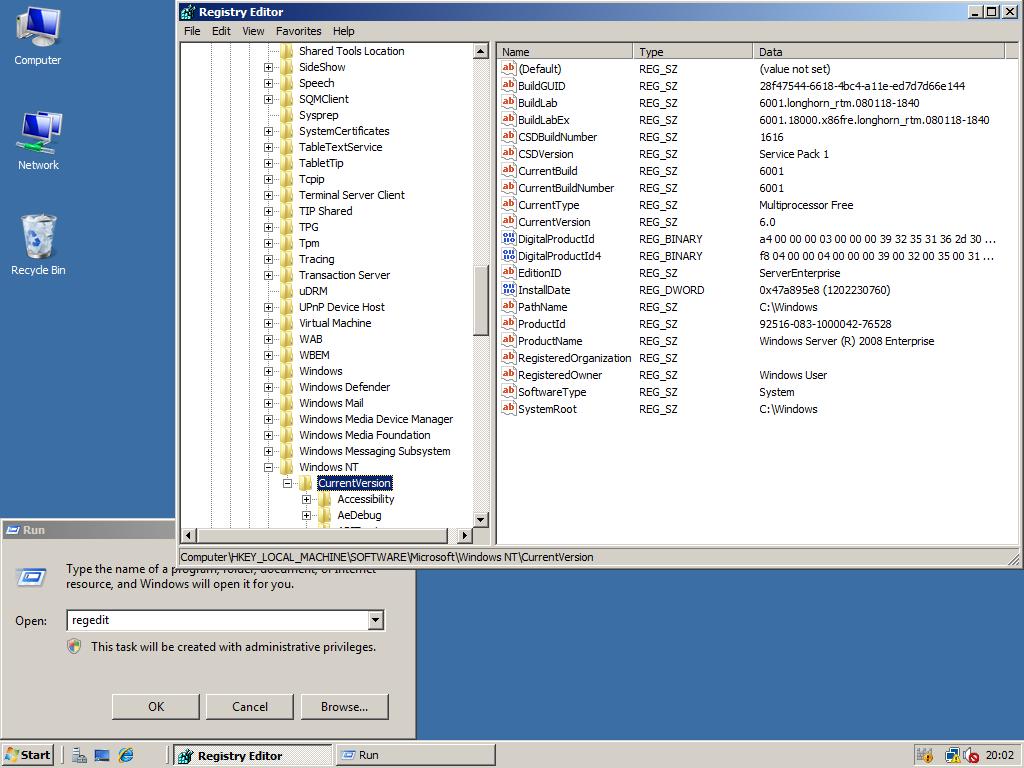Click the Tcpip folder icon
The image size is (1024, 768).
pyautogui.click(x=287, y=179)
